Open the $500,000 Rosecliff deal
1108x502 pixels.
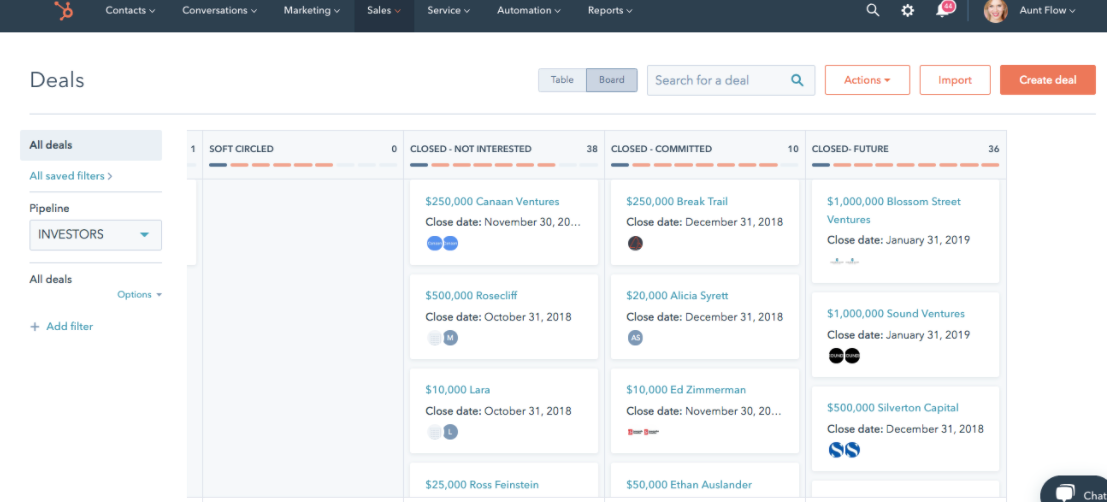pos(471,296)
